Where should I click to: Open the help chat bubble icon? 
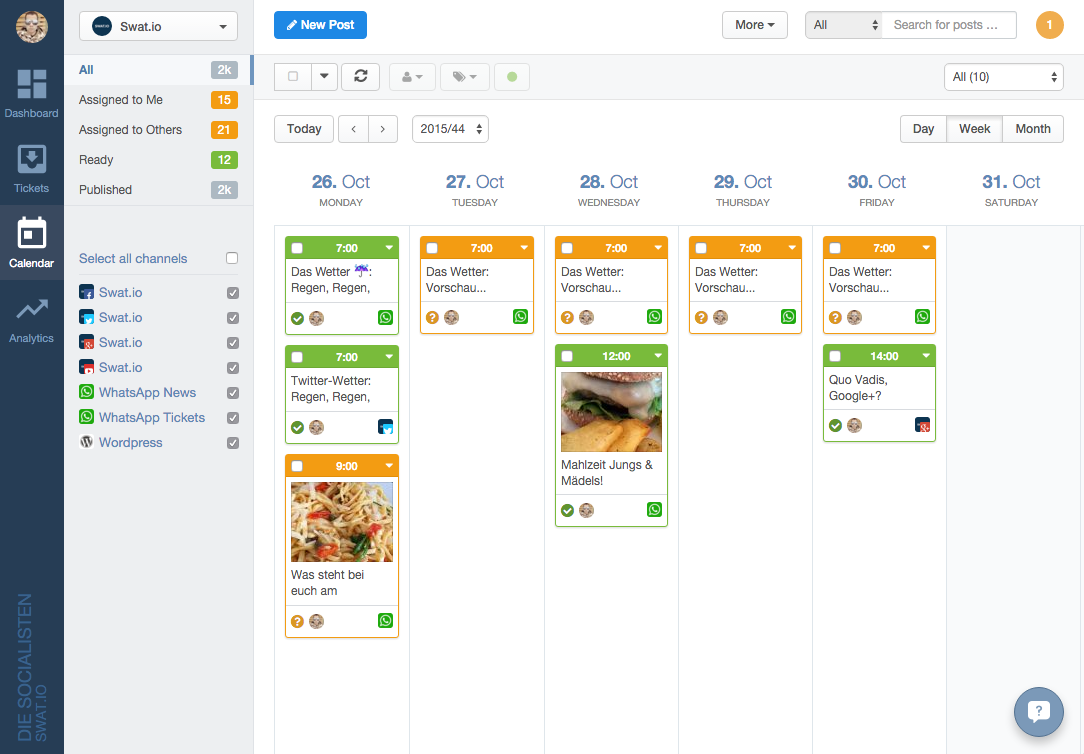coord(1038,711)
